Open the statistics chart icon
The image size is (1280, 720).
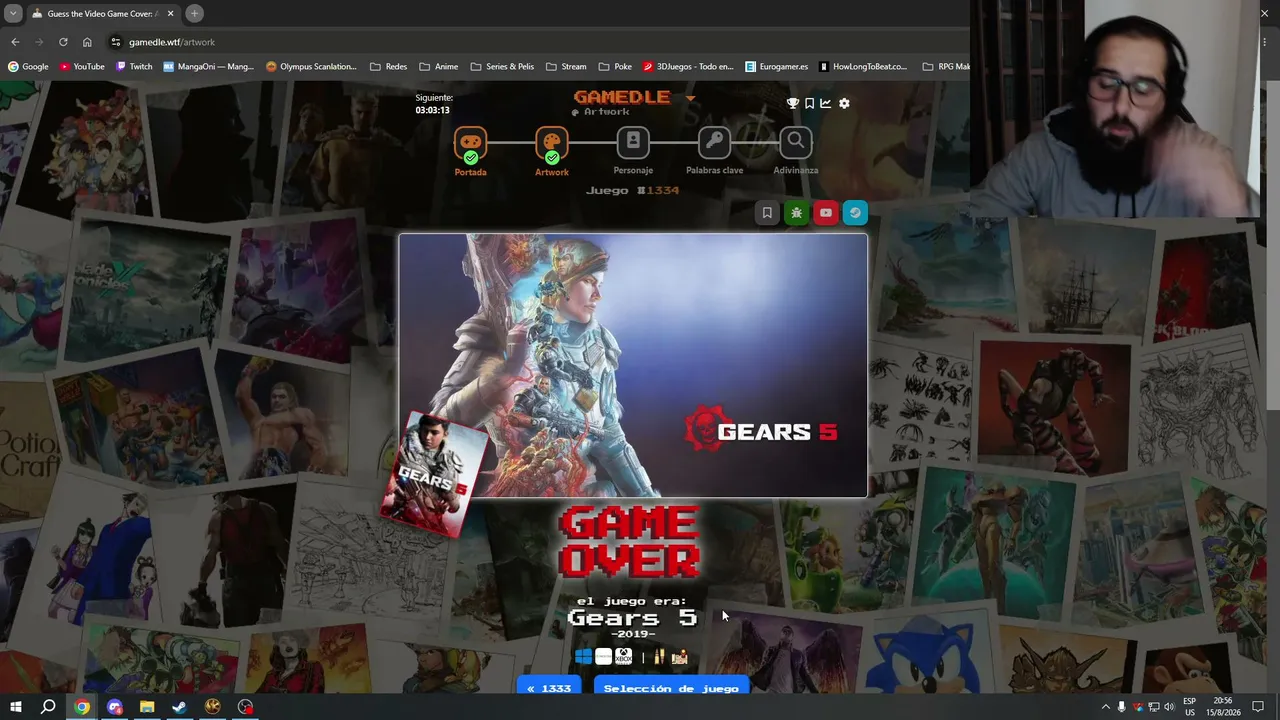point(826,103)
